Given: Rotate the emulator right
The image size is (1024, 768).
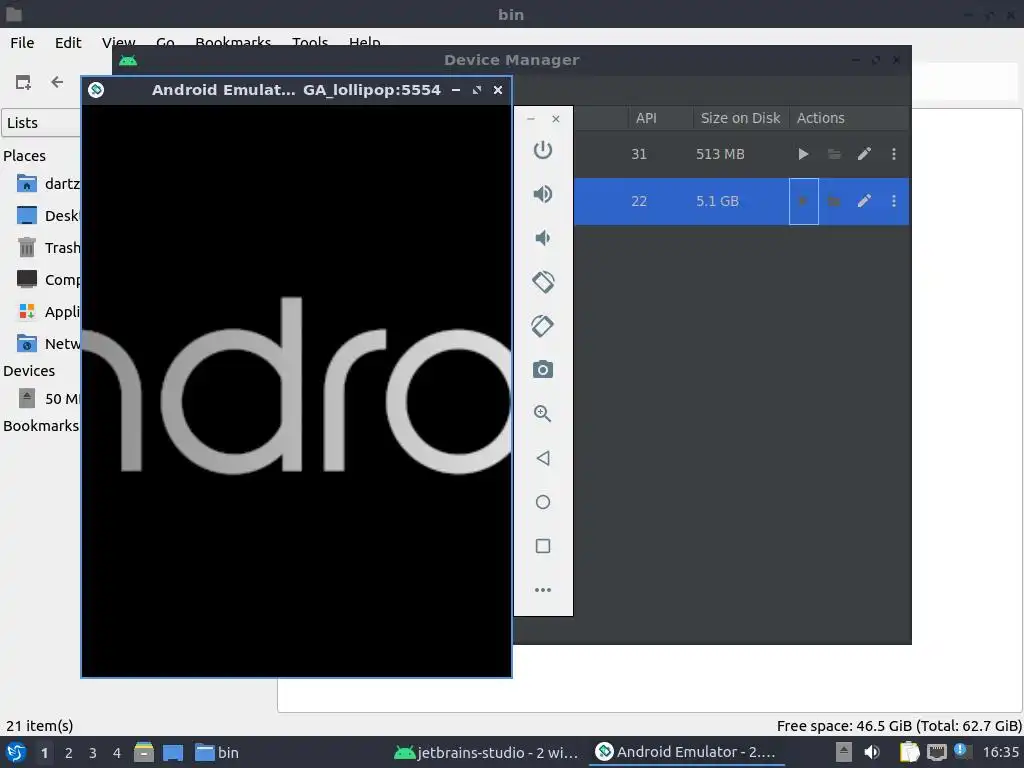Looking at the screenshot, I should tap(543, 326).
